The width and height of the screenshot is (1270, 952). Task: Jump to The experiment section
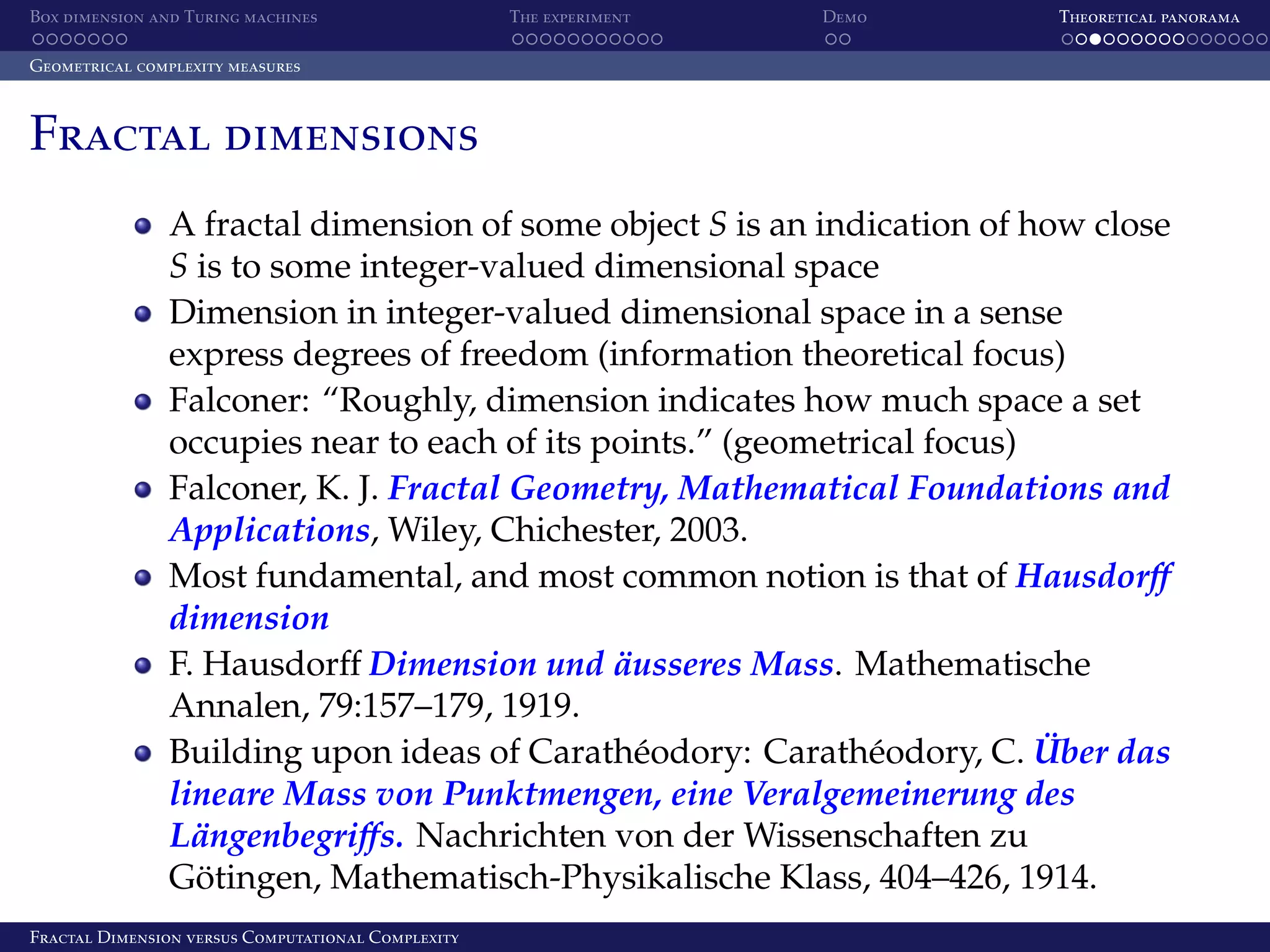(569, 17)
